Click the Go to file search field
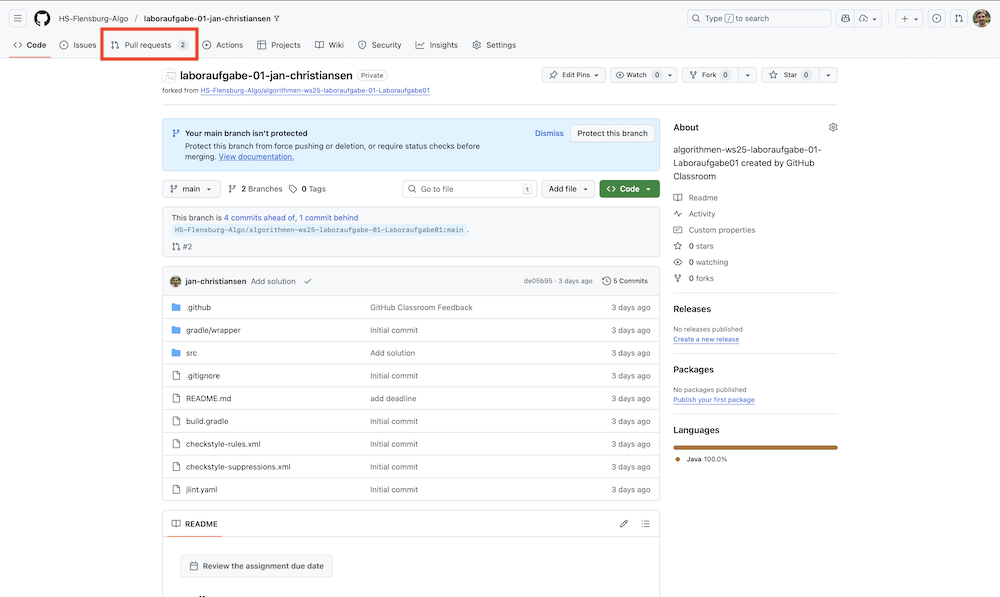The image size is (1000, 597). click(x=468, y=189)
